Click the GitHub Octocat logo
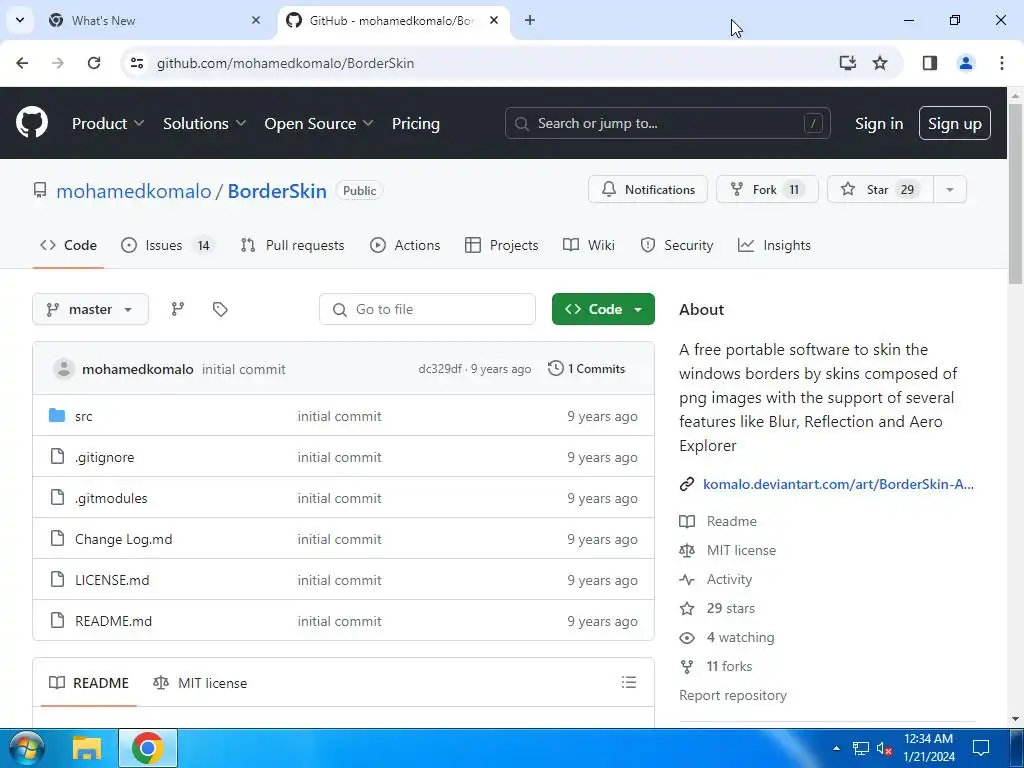Image resolution: width=1024 pixels, height=768 pixels. [32, 123]
